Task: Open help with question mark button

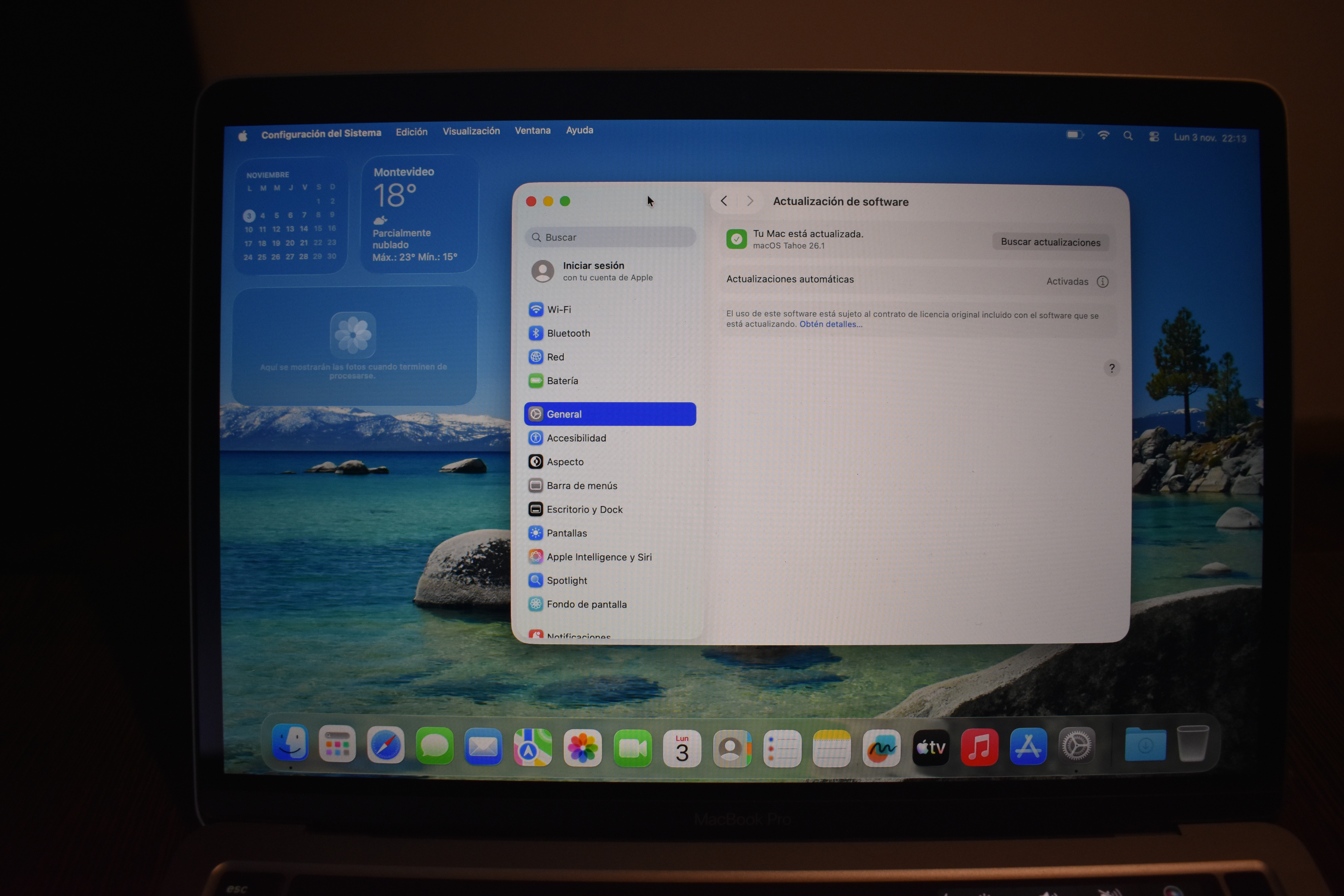Action: [1111, 368]
